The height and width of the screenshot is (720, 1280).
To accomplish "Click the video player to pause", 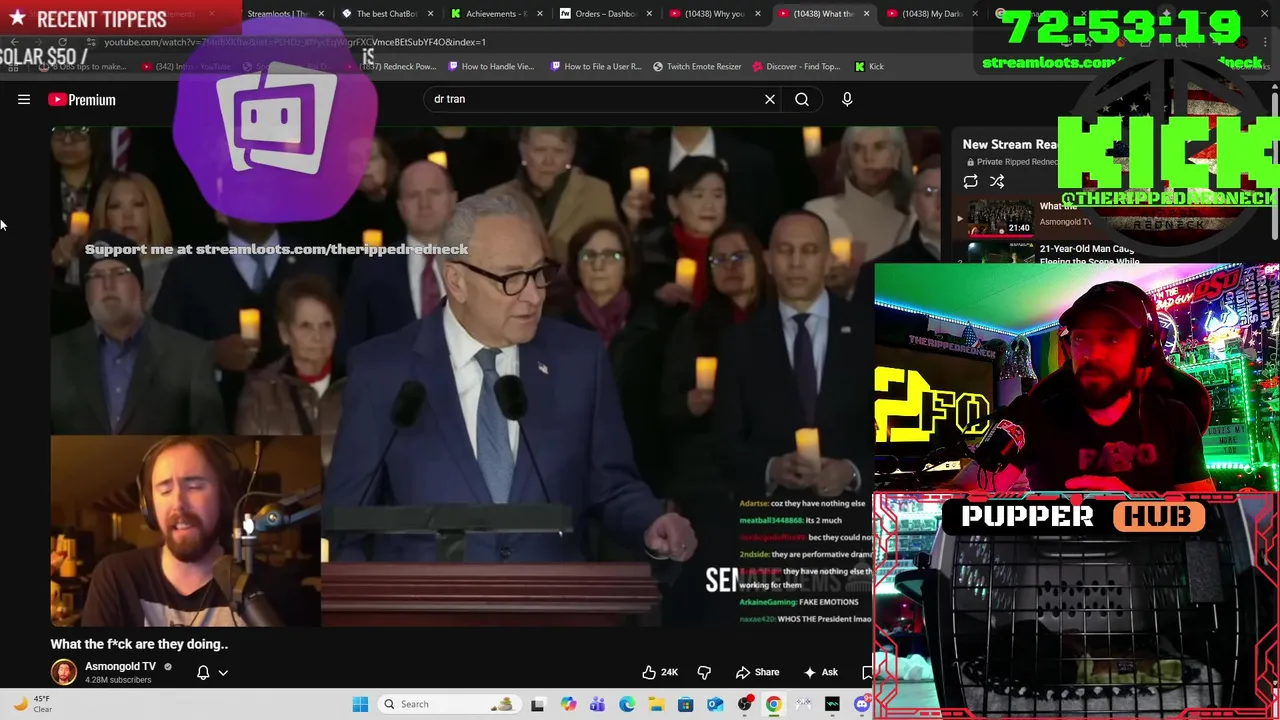I will 460,376.
